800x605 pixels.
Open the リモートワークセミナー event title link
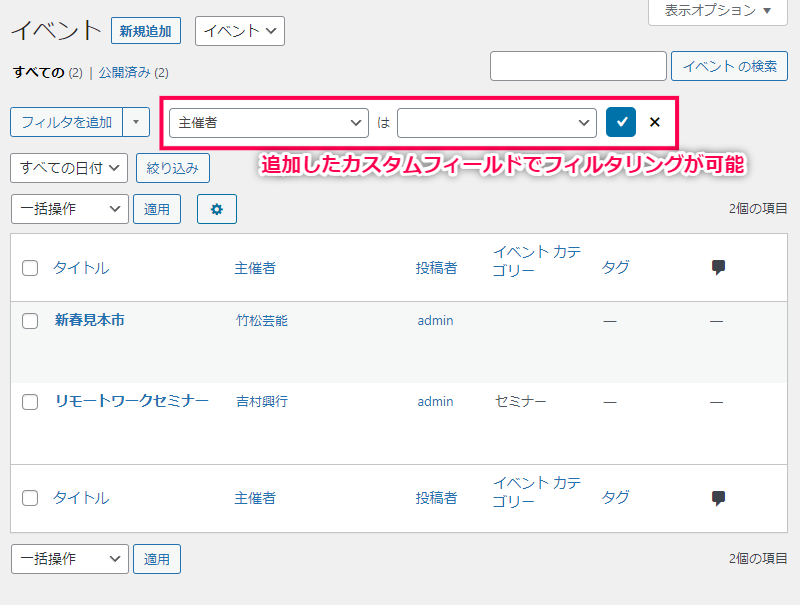pos(132,401)
